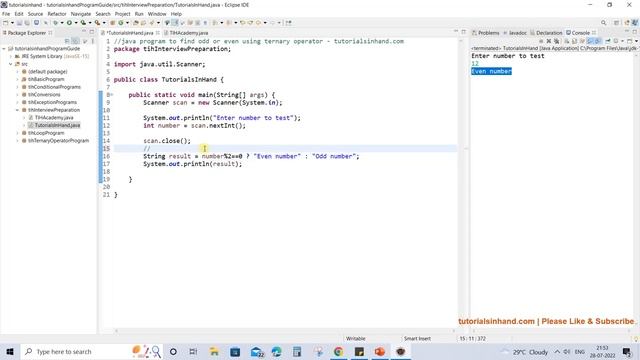Click the 'Smart Insert' status bar entry
Viewport: 640px width, 360px height.
pyautogui.click(x=417, y=339)
